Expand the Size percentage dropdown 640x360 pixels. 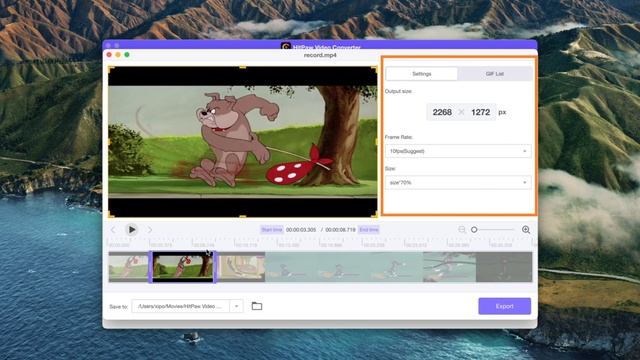pos(458,182)
